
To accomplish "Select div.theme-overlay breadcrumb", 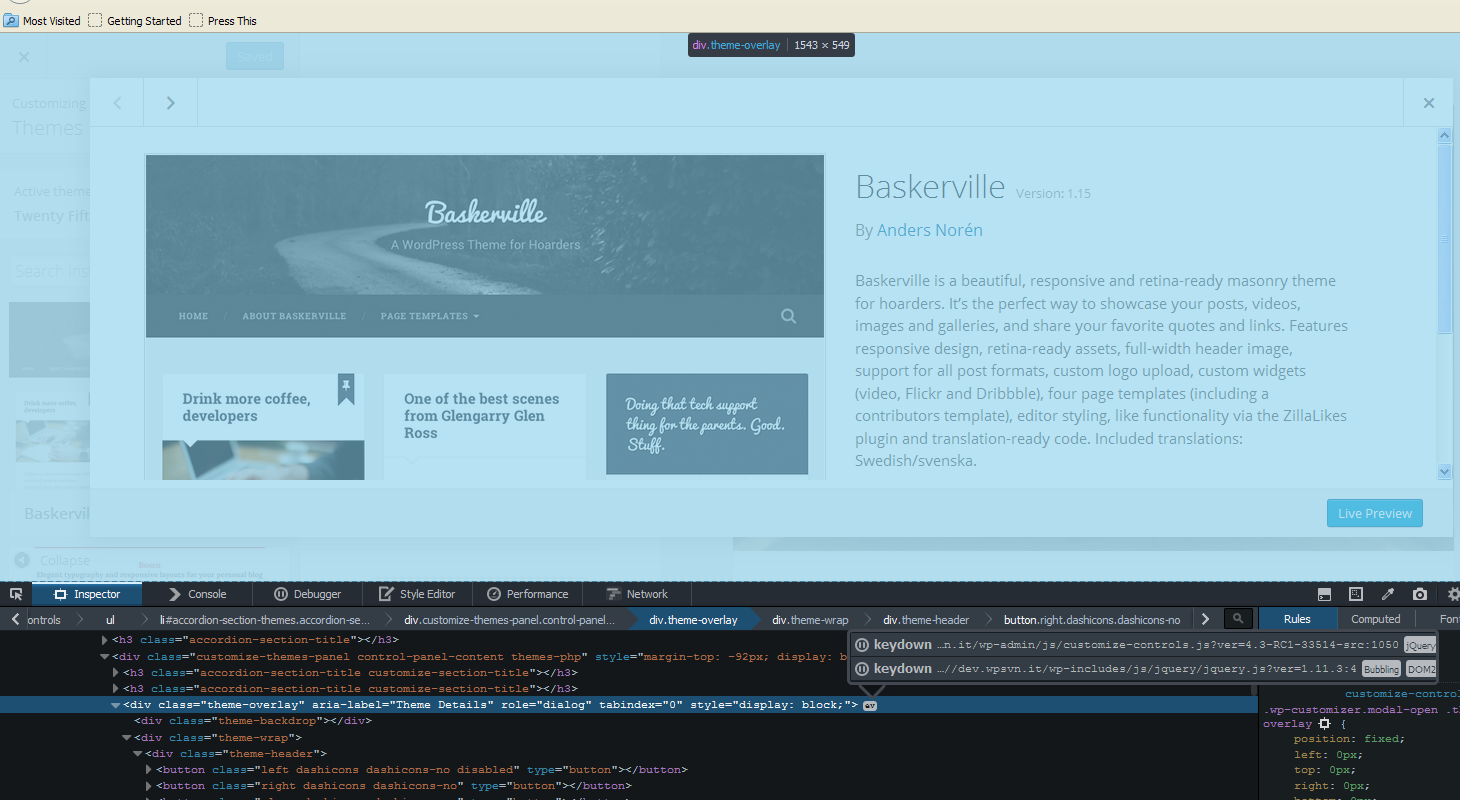I will click(x=693, y=620).
